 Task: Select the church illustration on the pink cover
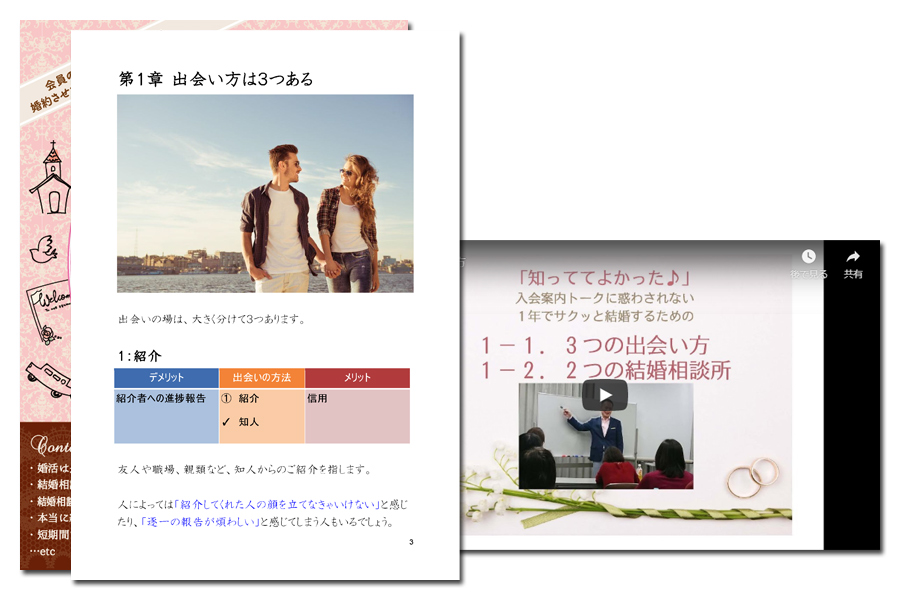point(51,177)
